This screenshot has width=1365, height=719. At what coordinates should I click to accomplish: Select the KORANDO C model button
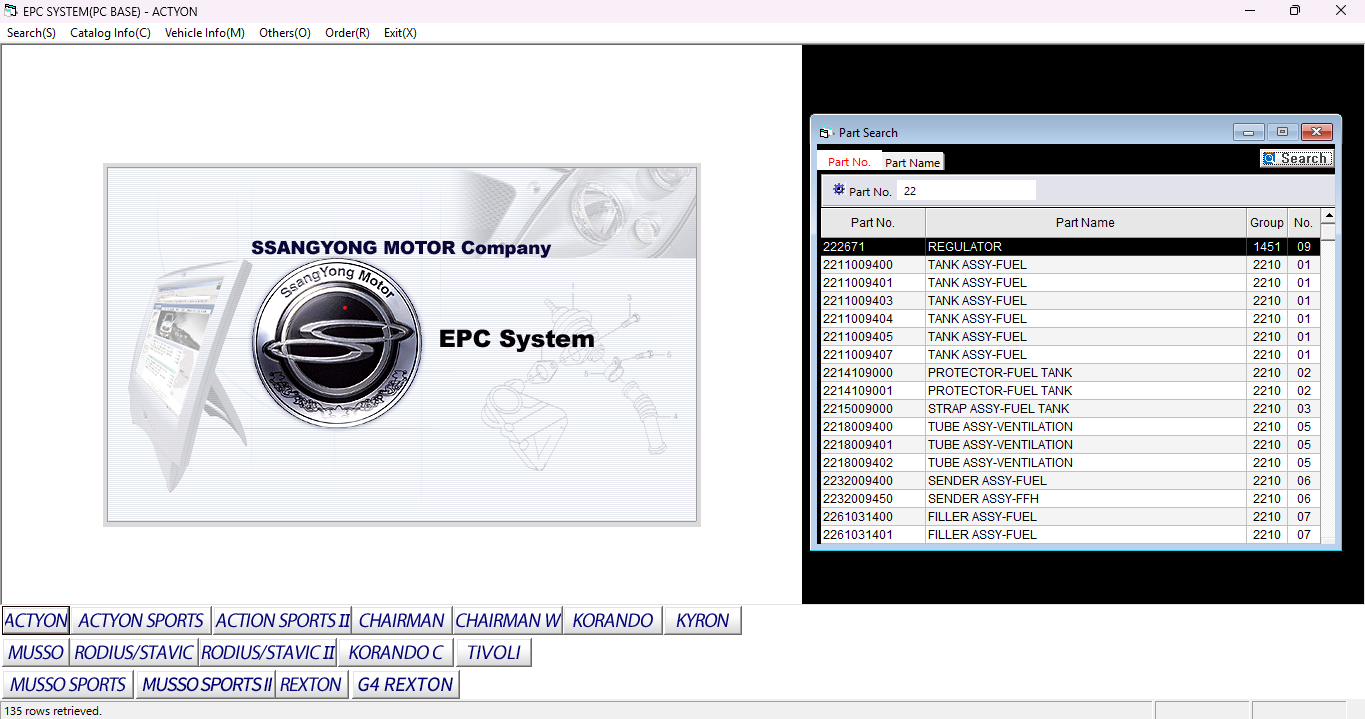396,653
